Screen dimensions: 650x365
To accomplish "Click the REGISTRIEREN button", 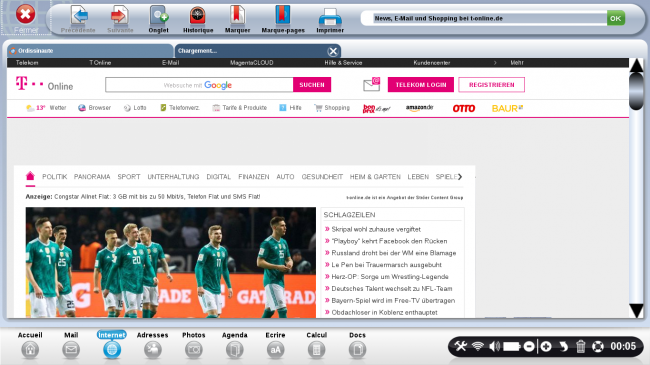I will [x=492, y=85].
